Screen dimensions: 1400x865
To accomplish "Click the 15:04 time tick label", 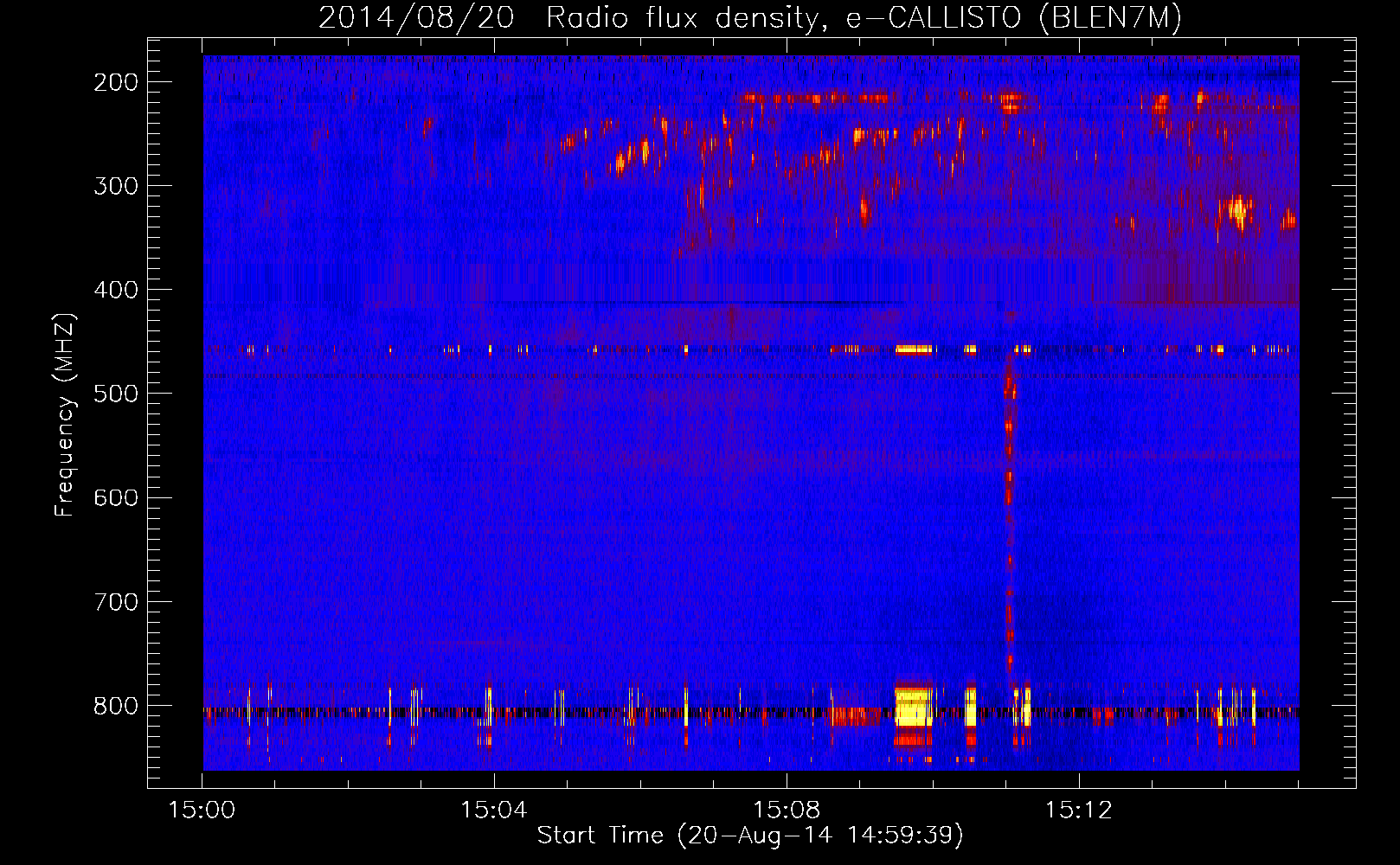I will tap(494, 811).
